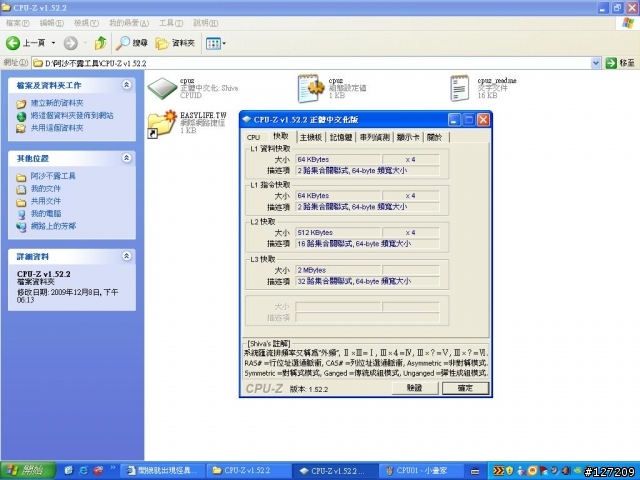Click the L1 data cache 64 KBytes field
Screen dimensions: 640x480
pyautogui.click(x=338, y=160)
